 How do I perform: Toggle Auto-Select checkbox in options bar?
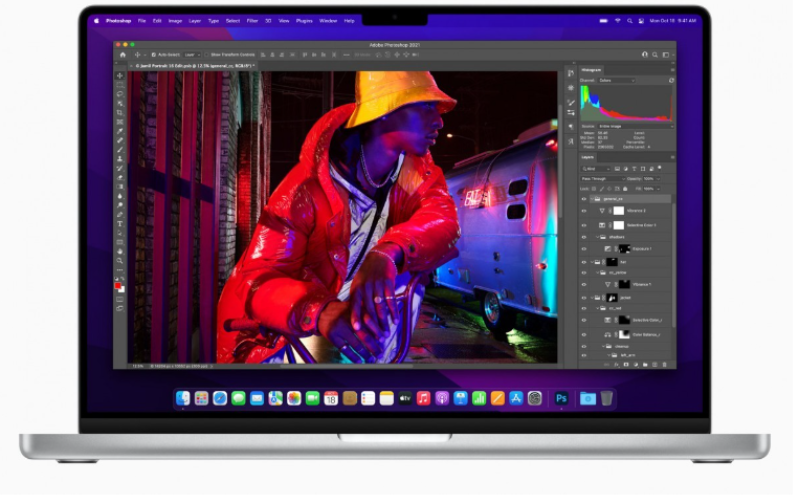pyautogui.click(x=153, y=55)
